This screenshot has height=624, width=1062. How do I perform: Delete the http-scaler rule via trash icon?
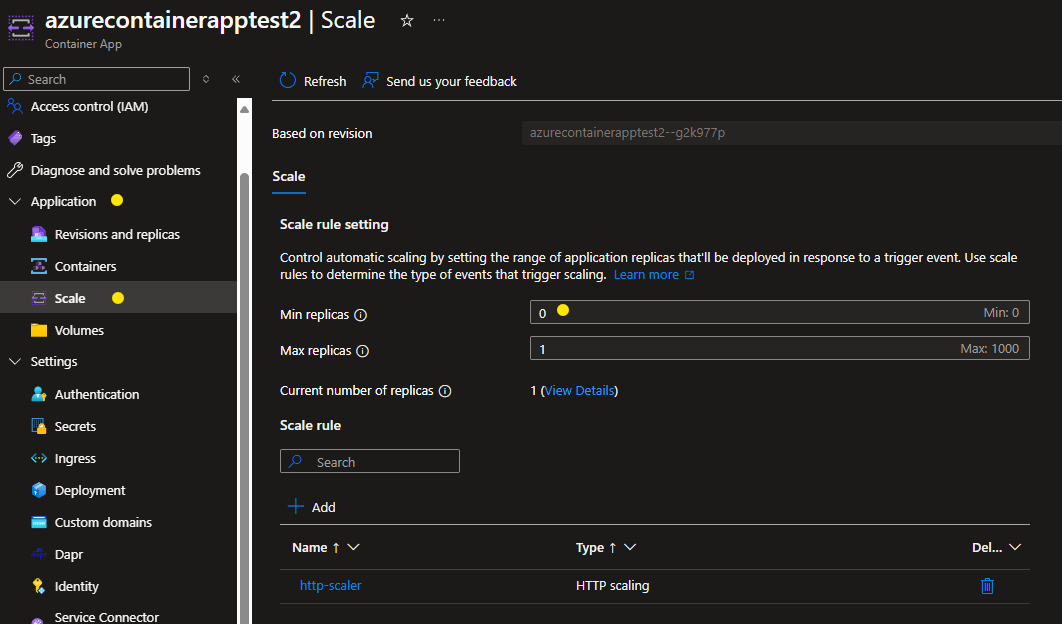pyautogui.click(x=987, y=585)
